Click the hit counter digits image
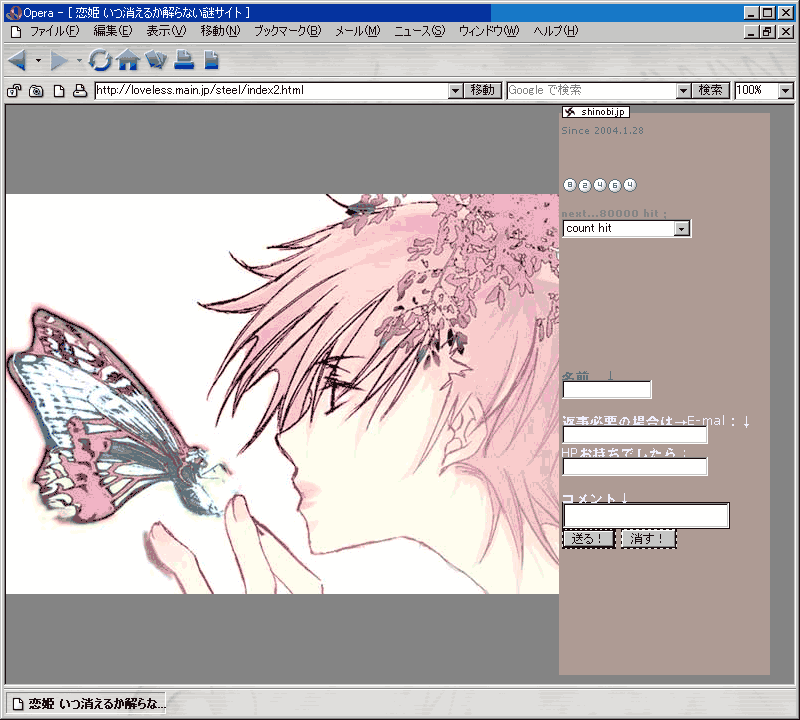Image resolution: width=800 pixels, height=720 pixels. click(x=600, y=185)
